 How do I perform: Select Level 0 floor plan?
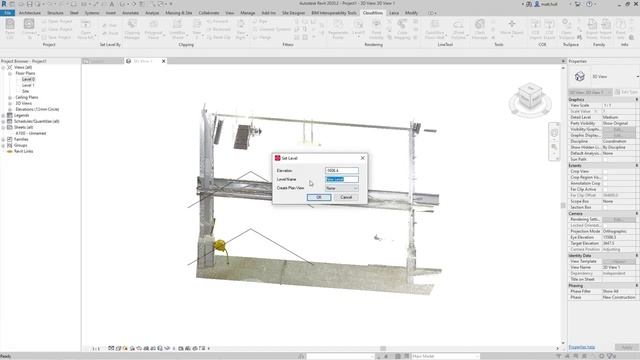pyautogui.click(x=28, y=79)
